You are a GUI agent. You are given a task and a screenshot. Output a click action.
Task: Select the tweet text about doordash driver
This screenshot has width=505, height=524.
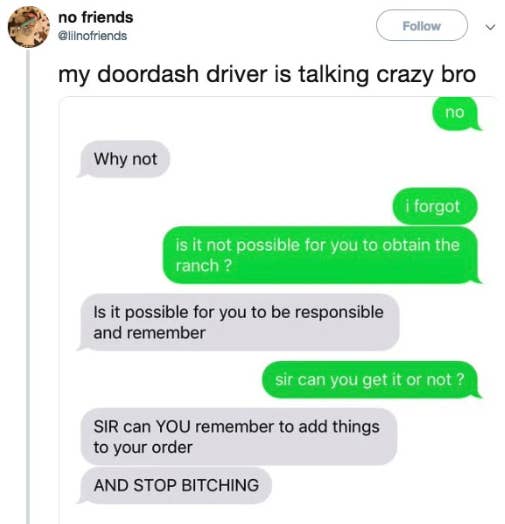(267, 75)
